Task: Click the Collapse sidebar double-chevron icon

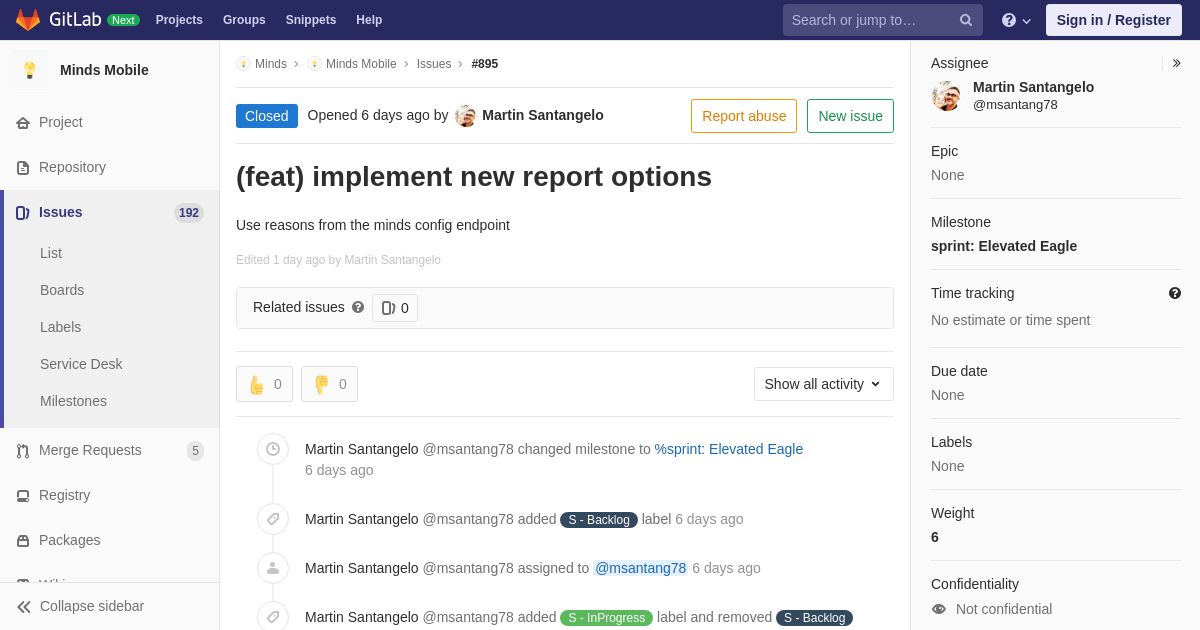Action: pos(24,607)
